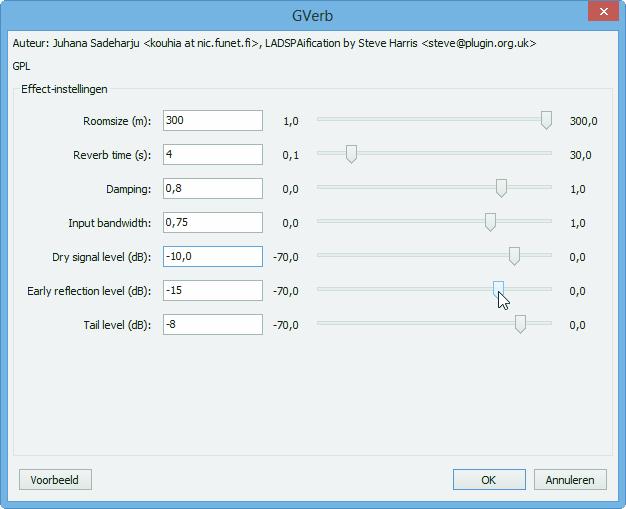Viewport: 626px width, 509px height.
Task: Confirm the effect with OK
Action: point(488,480)
